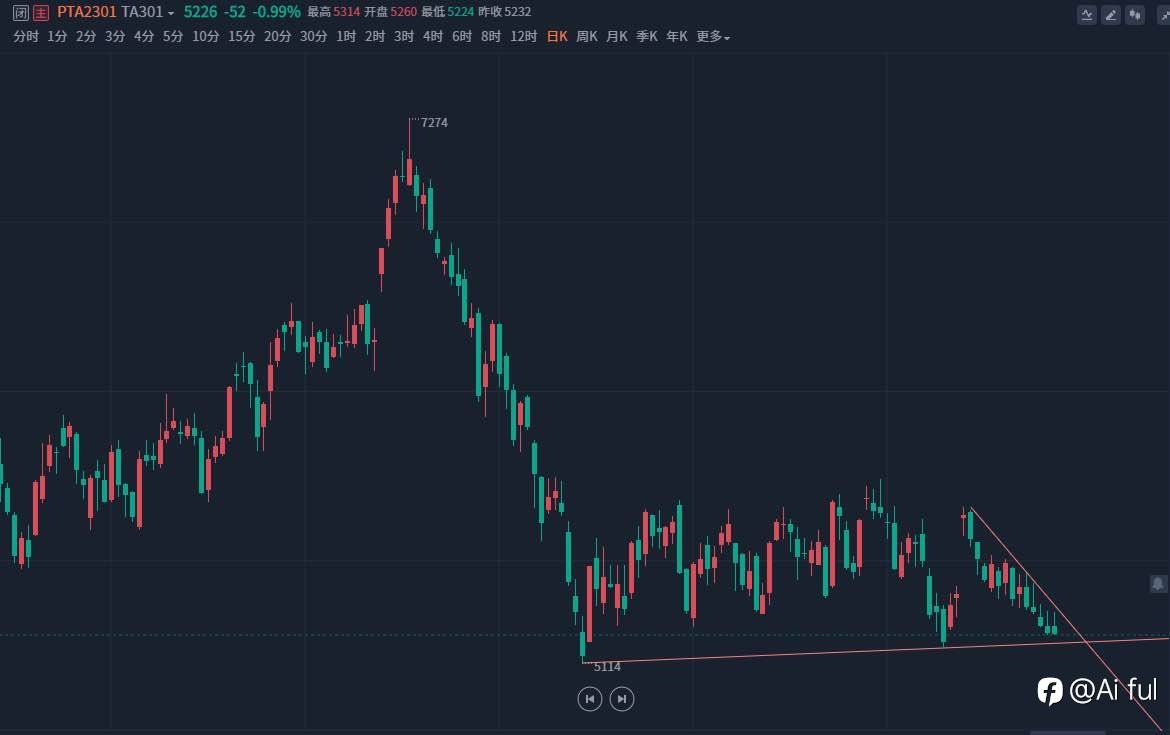The height and width of the screenshot is (735, 1170).
Task: Open the indicator line chart tool
Action: click(x=1087, y=15)
